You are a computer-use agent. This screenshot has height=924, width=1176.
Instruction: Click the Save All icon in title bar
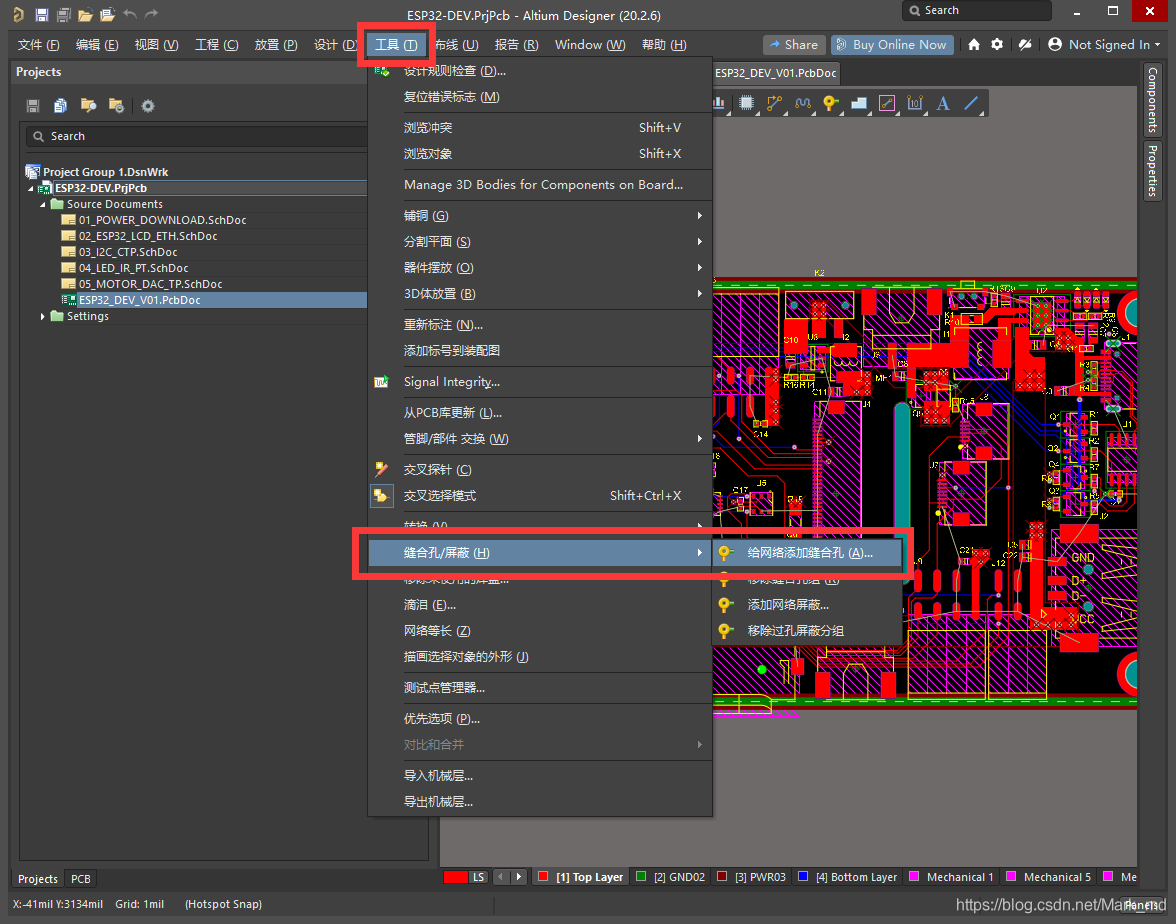click(64, 14)
